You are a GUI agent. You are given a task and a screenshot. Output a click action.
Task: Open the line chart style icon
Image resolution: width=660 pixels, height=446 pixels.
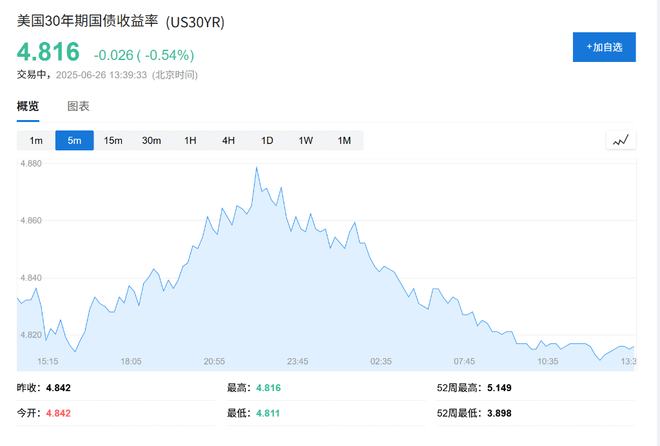pos(621,141)
